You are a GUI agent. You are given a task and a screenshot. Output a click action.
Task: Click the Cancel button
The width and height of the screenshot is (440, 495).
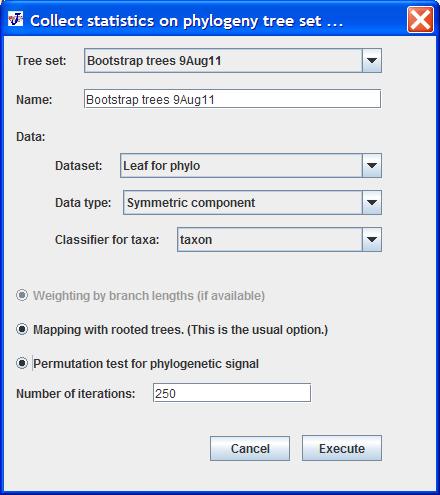[250, 448]
